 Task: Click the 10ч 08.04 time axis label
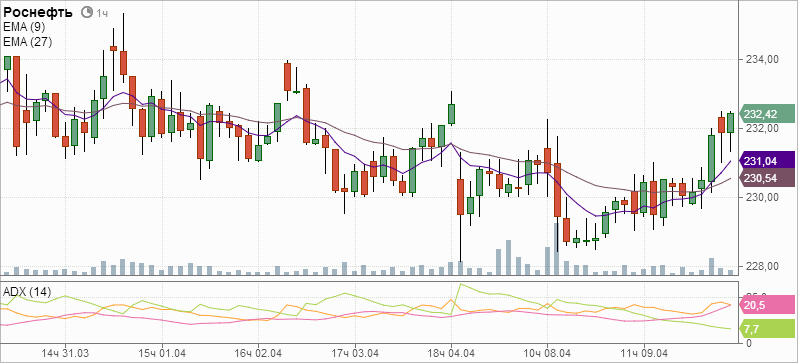[x=547, y=353]
